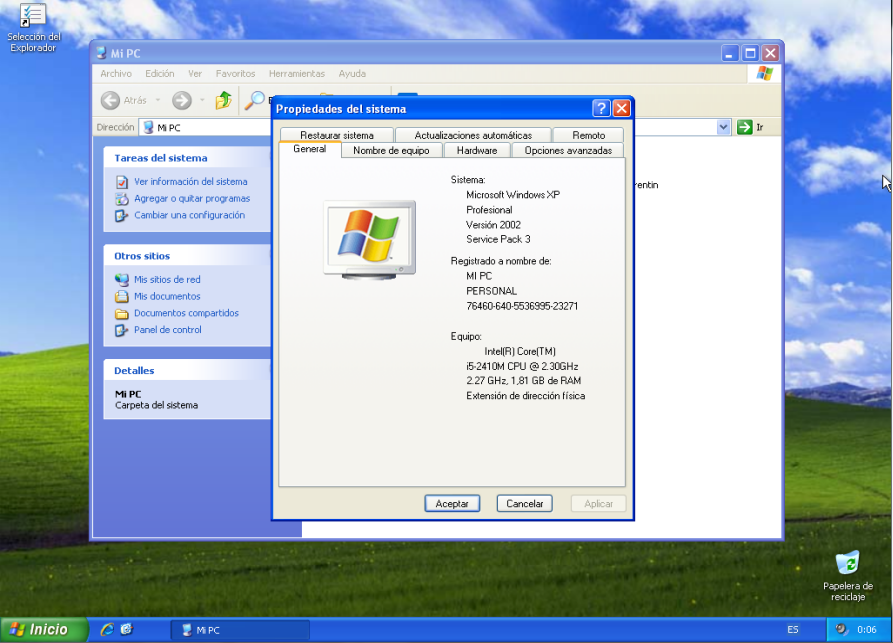The width and height of the screenshot is (893, 643).
Task: Click the help question-mark button in dialog
Action: click(x=601, y=108)
